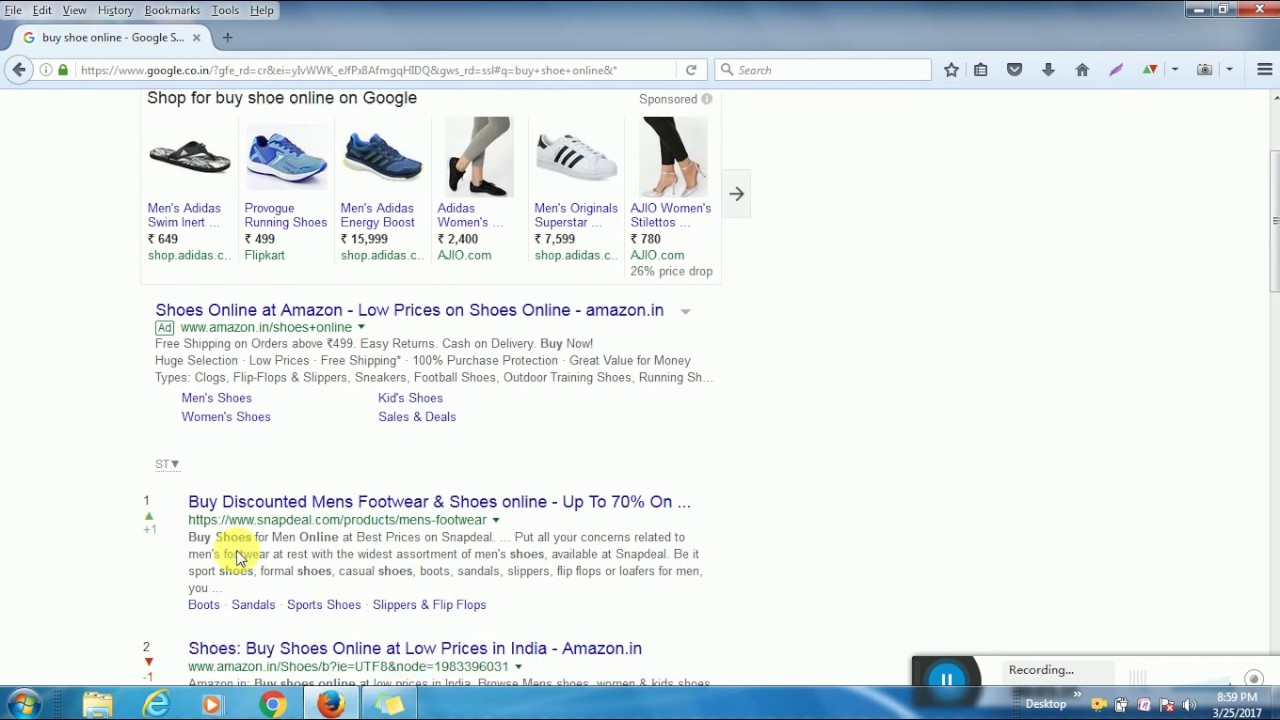
Task: Open Action Center flag tray icon
Action: tap(1167, 705)
